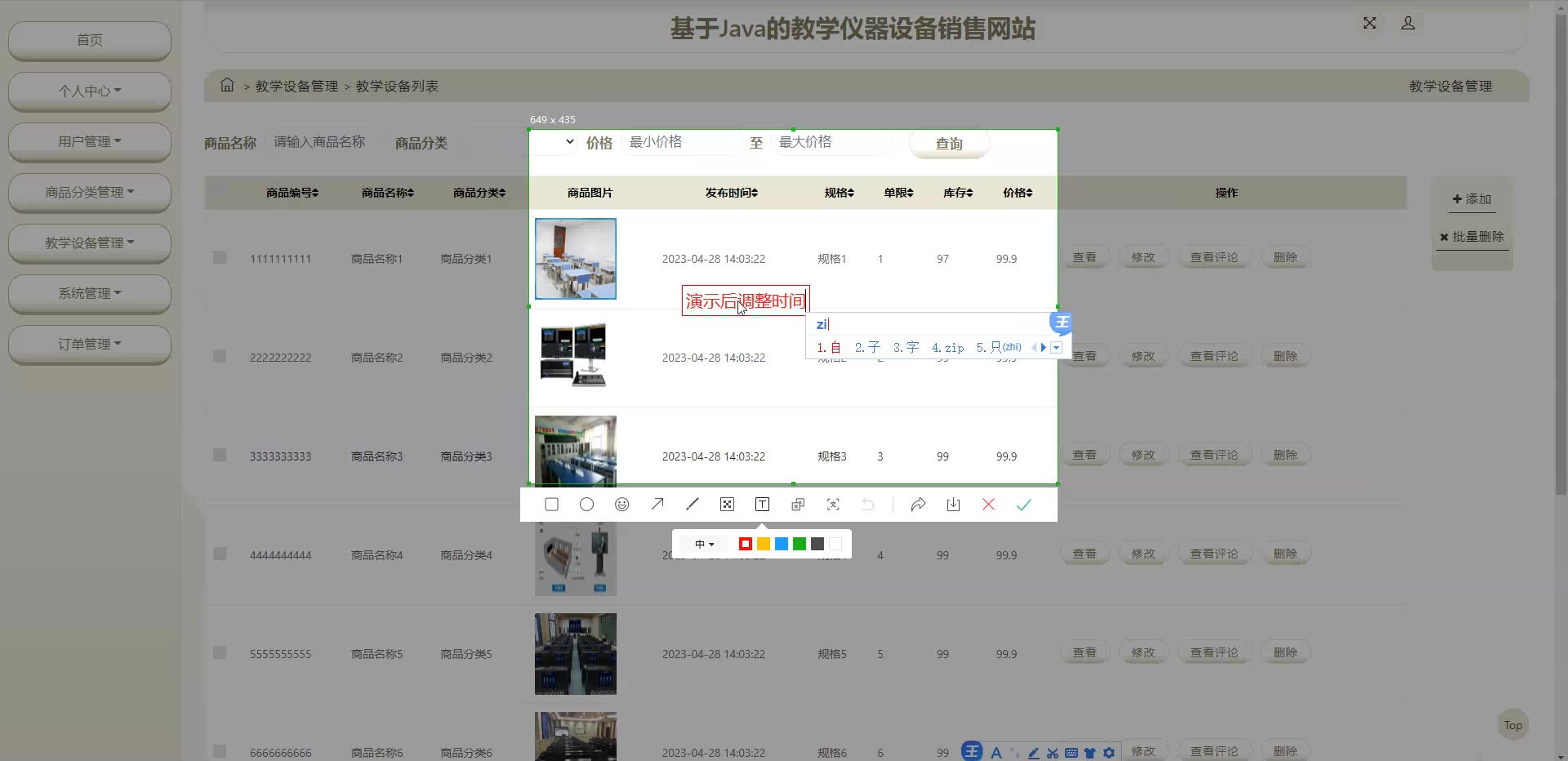
Task: Click the input method logo in bottom toolbar
Action: point(972,751)
